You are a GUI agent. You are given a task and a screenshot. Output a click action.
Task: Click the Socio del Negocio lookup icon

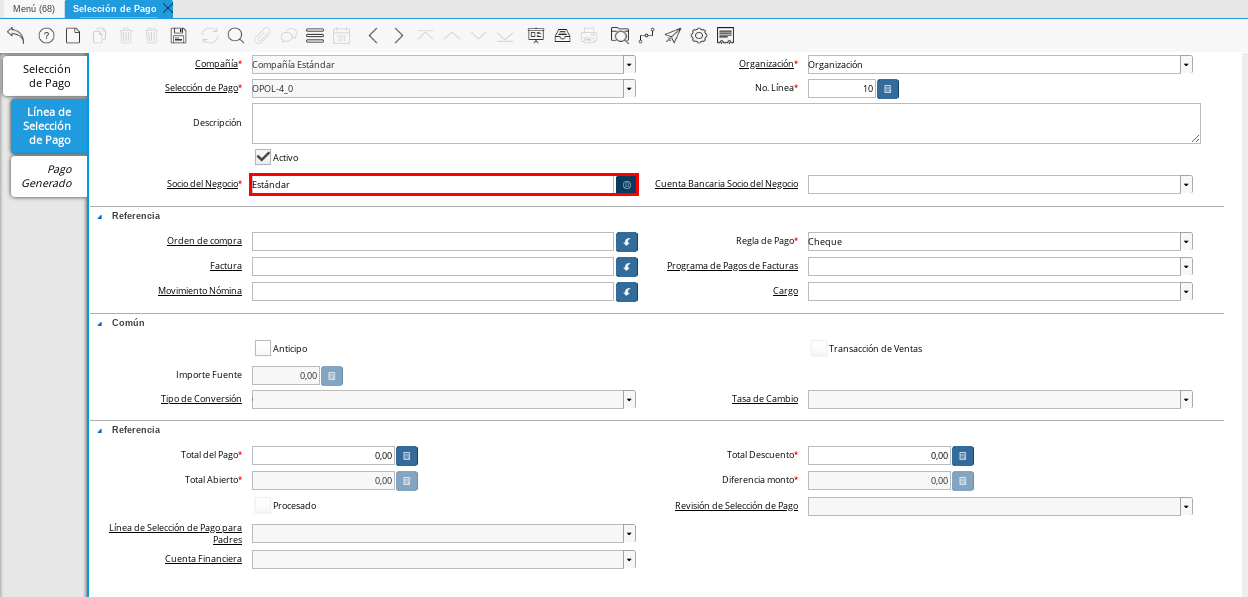tap(626, 185)
